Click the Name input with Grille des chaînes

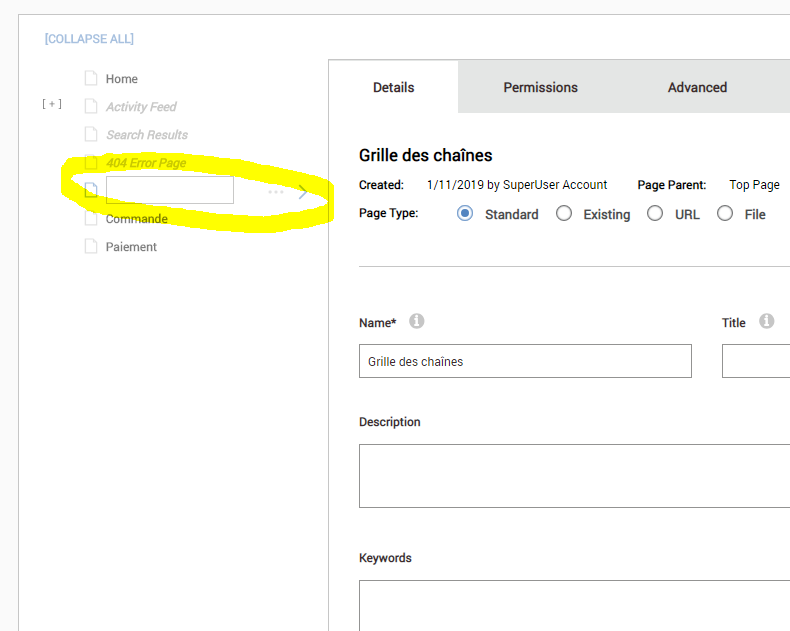(525, 361)
